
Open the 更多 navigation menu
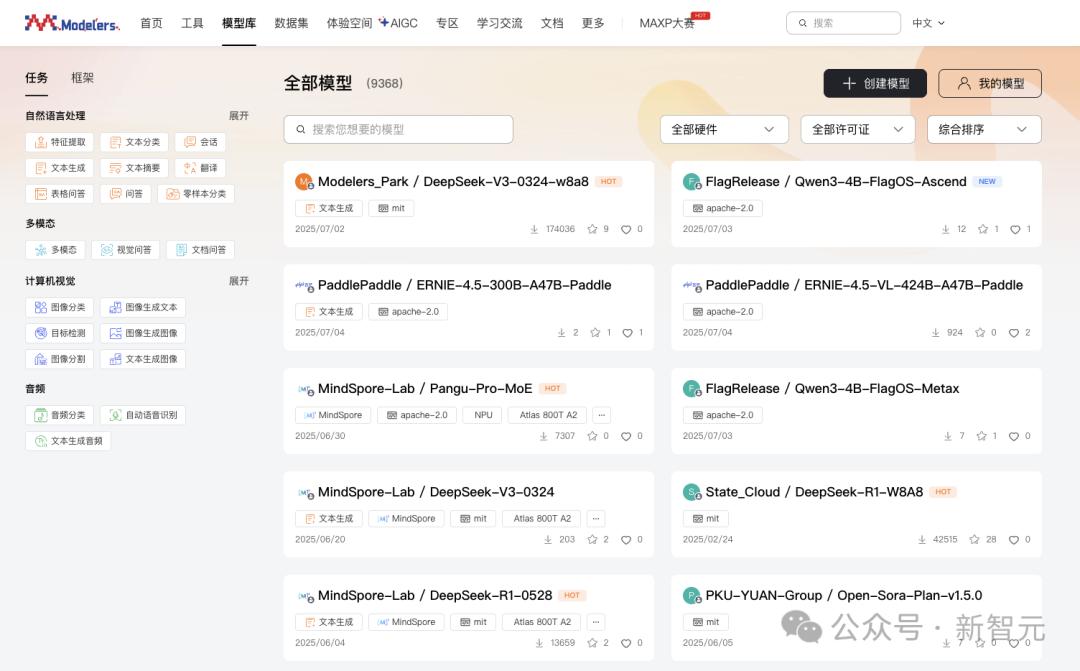[592, 23]
